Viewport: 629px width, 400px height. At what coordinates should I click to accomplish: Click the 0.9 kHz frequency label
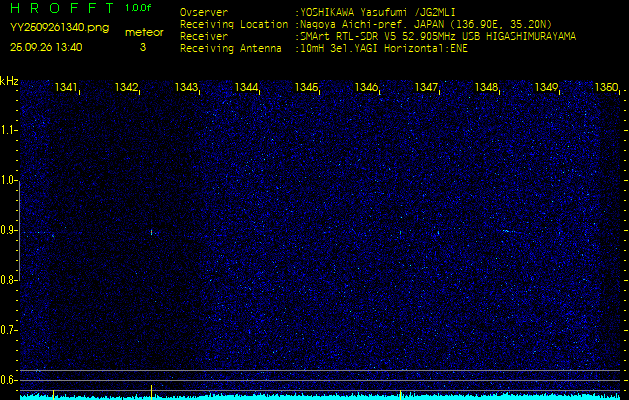click(9, 230)
